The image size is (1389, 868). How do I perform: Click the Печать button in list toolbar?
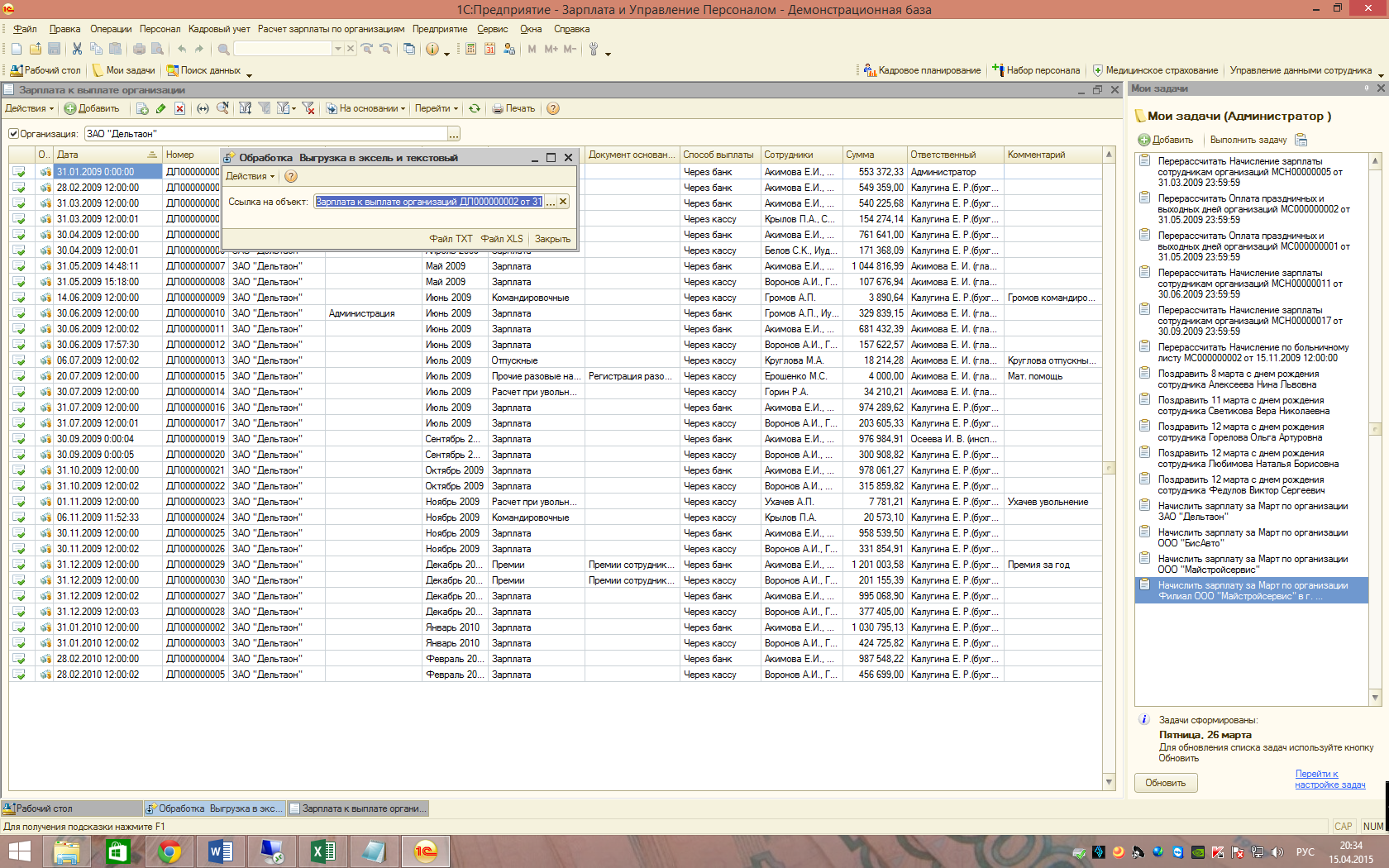pyautogui.click(x=513, y=108)
